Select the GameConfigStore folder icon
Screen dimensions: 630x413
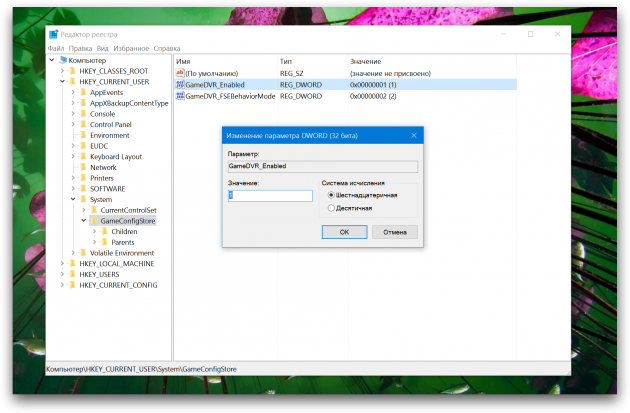pos(94,220)
